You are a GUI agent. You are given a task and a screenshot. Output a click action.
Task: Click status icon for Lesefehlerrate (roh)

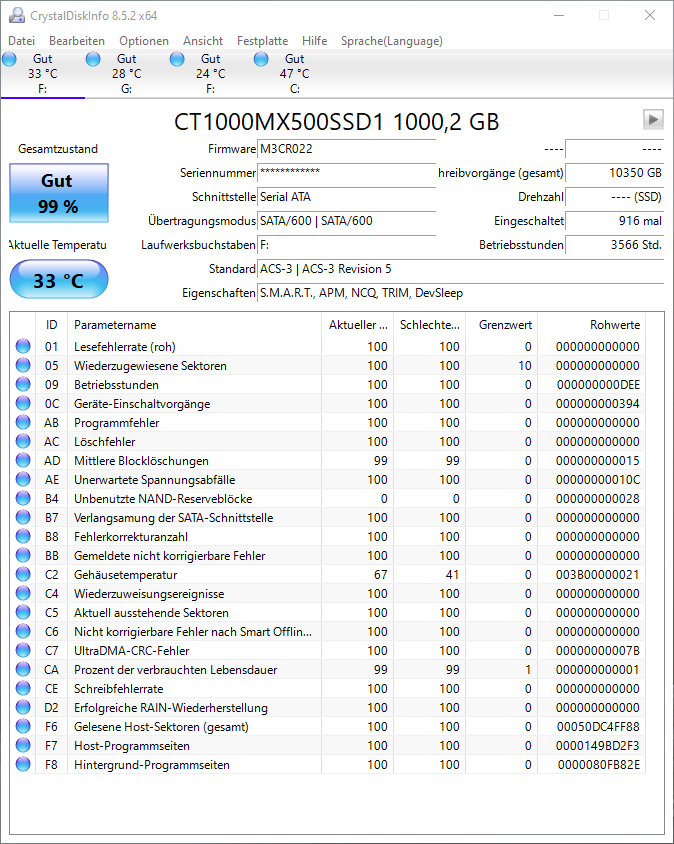[23, 346]
